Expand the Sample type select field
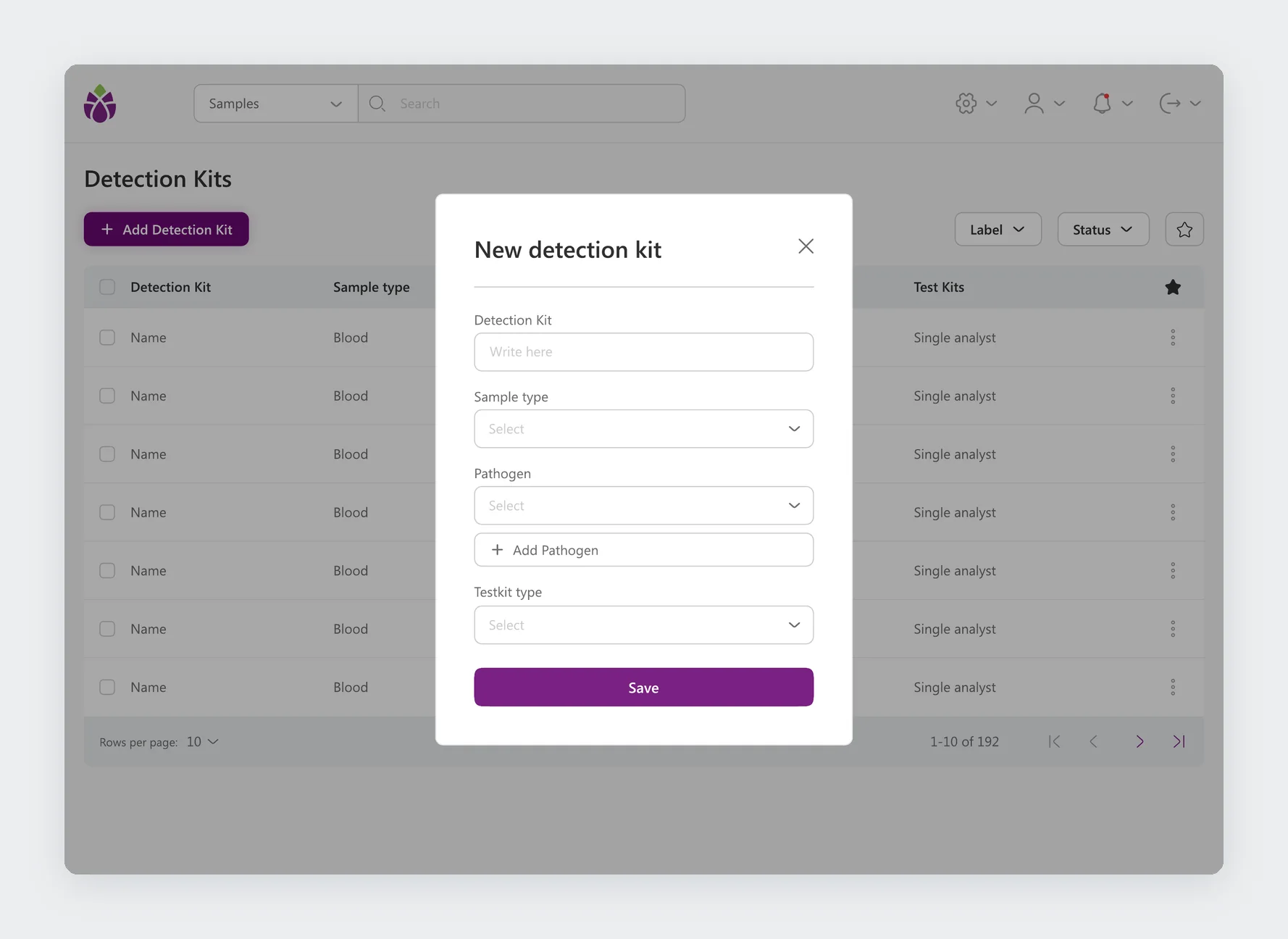The image size is (1288, 939). tap(643, 429)
